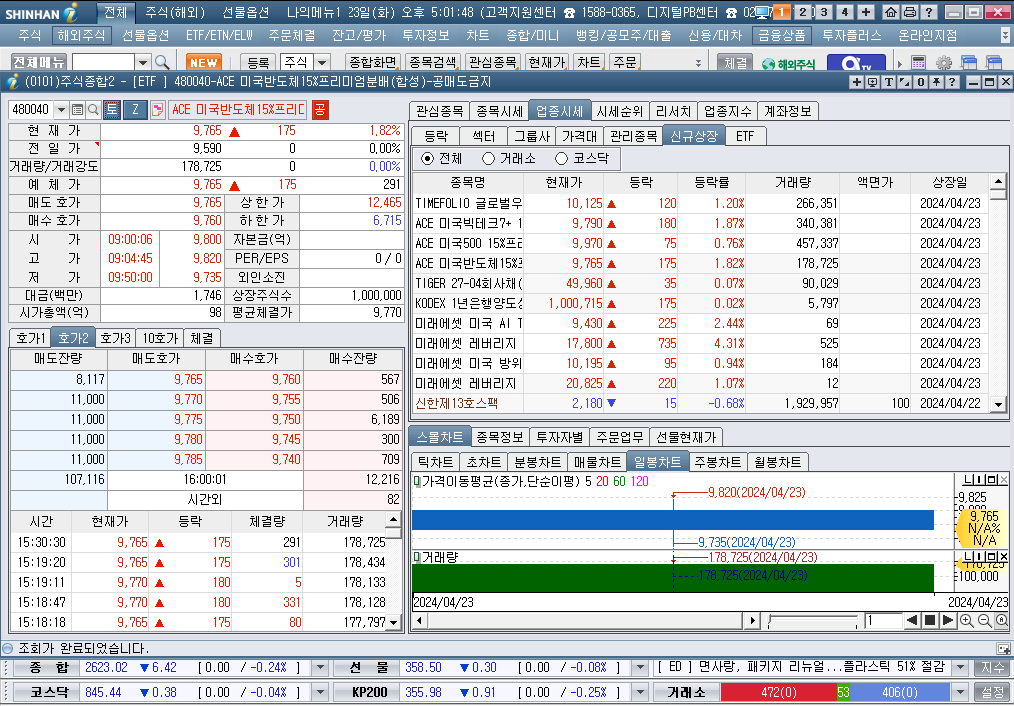Screen dimensions: 1014x706
Task: Open the news headline dropdown in the ticker bar
Action: (x=960, y=668)
